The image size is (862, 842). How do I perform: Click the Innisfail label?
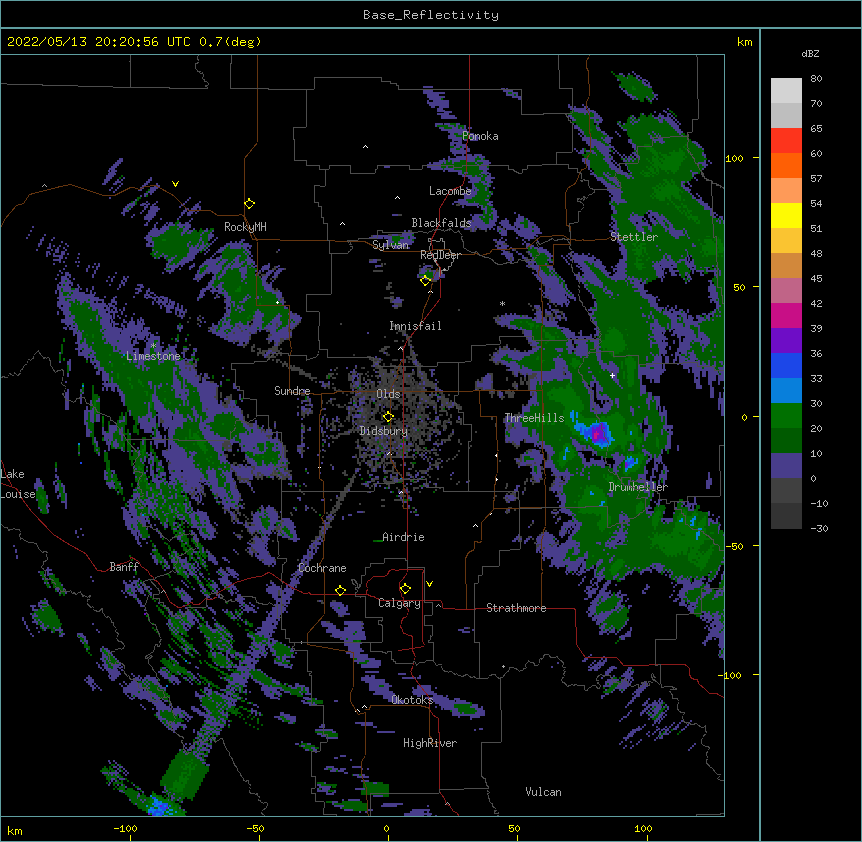(415, 326)
